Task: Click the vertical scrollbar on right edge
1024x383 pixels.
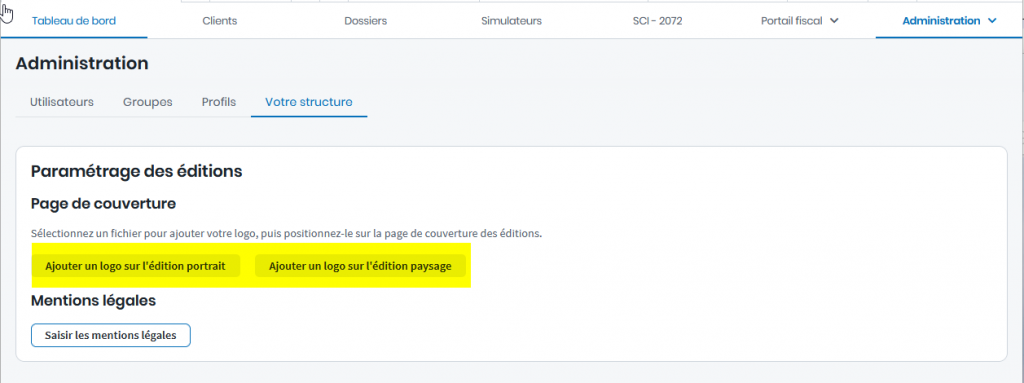Action: [1021, 196]
